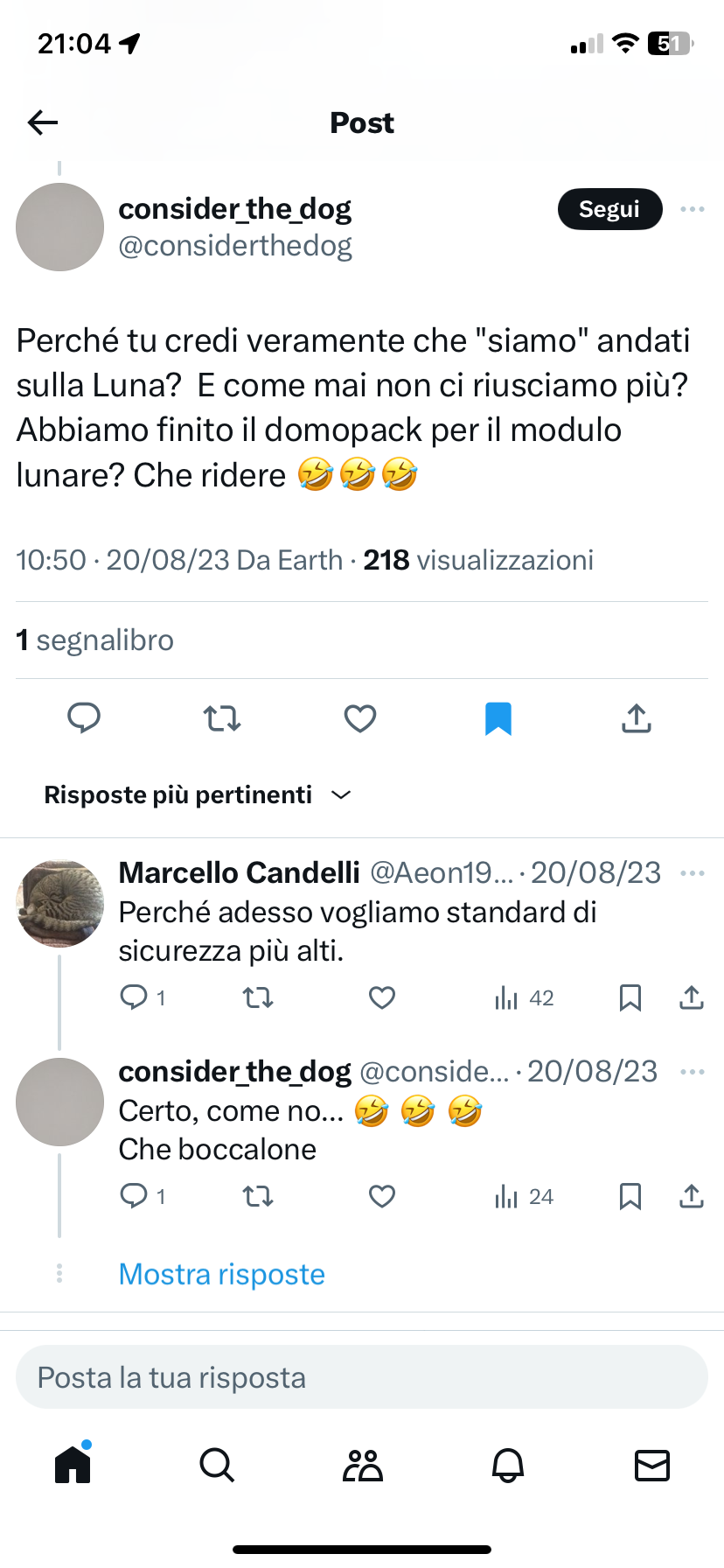Screen dimensions: 724x1568
Task: Go to Home tab in bottom navigation
Action: coord(73,1465)
